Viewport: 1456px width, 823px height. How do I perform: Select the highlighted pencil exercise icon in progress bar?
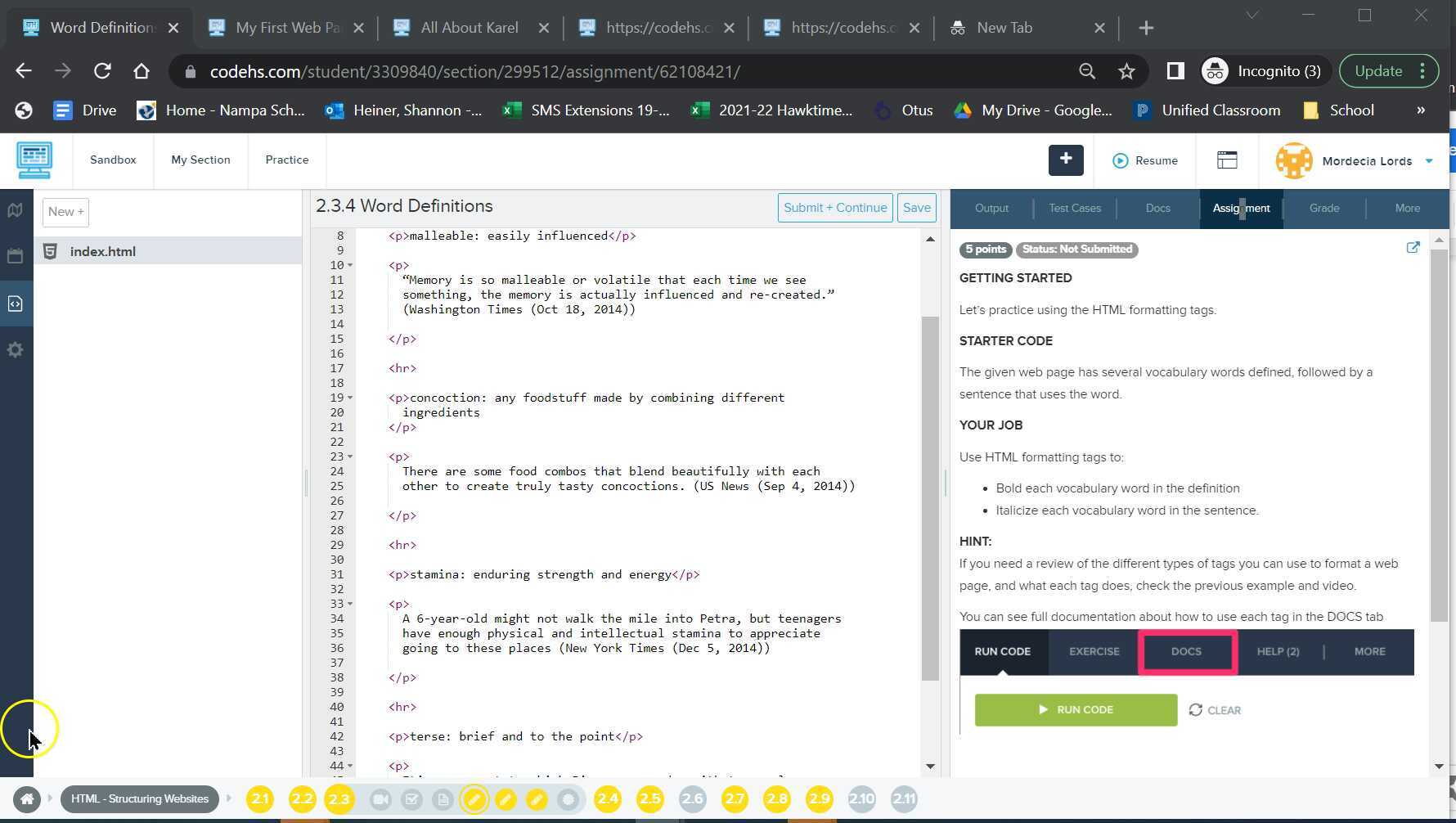click(x=476, y=799)
